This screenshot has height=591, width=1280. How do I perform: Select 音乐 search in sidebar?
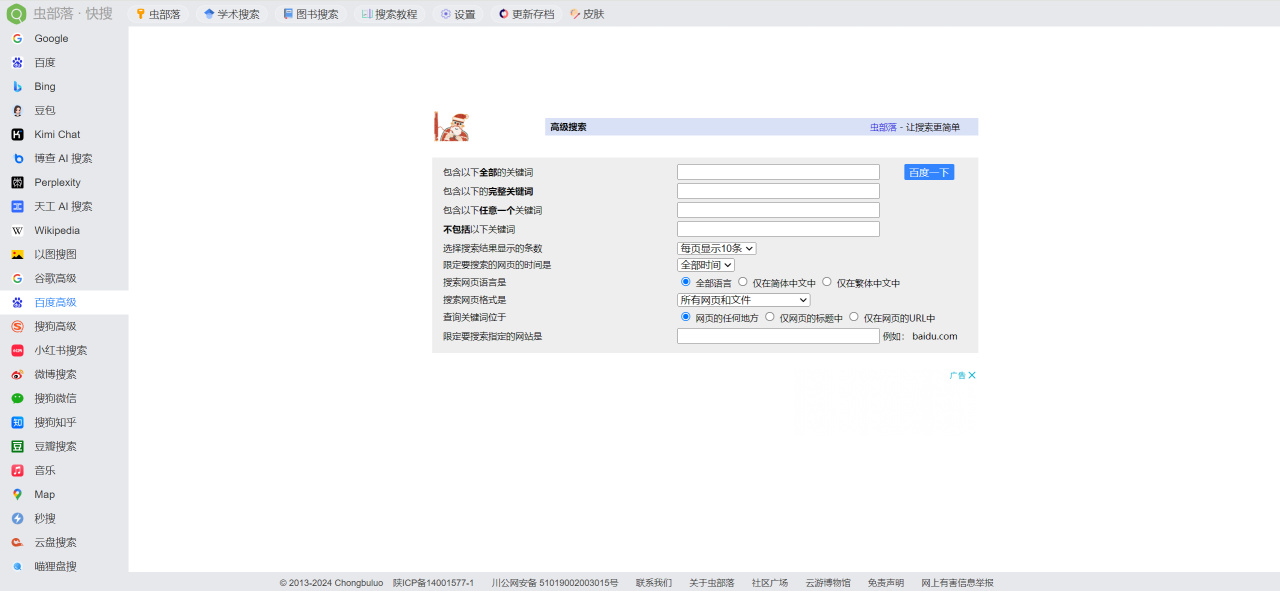click(x=64, y=470)
